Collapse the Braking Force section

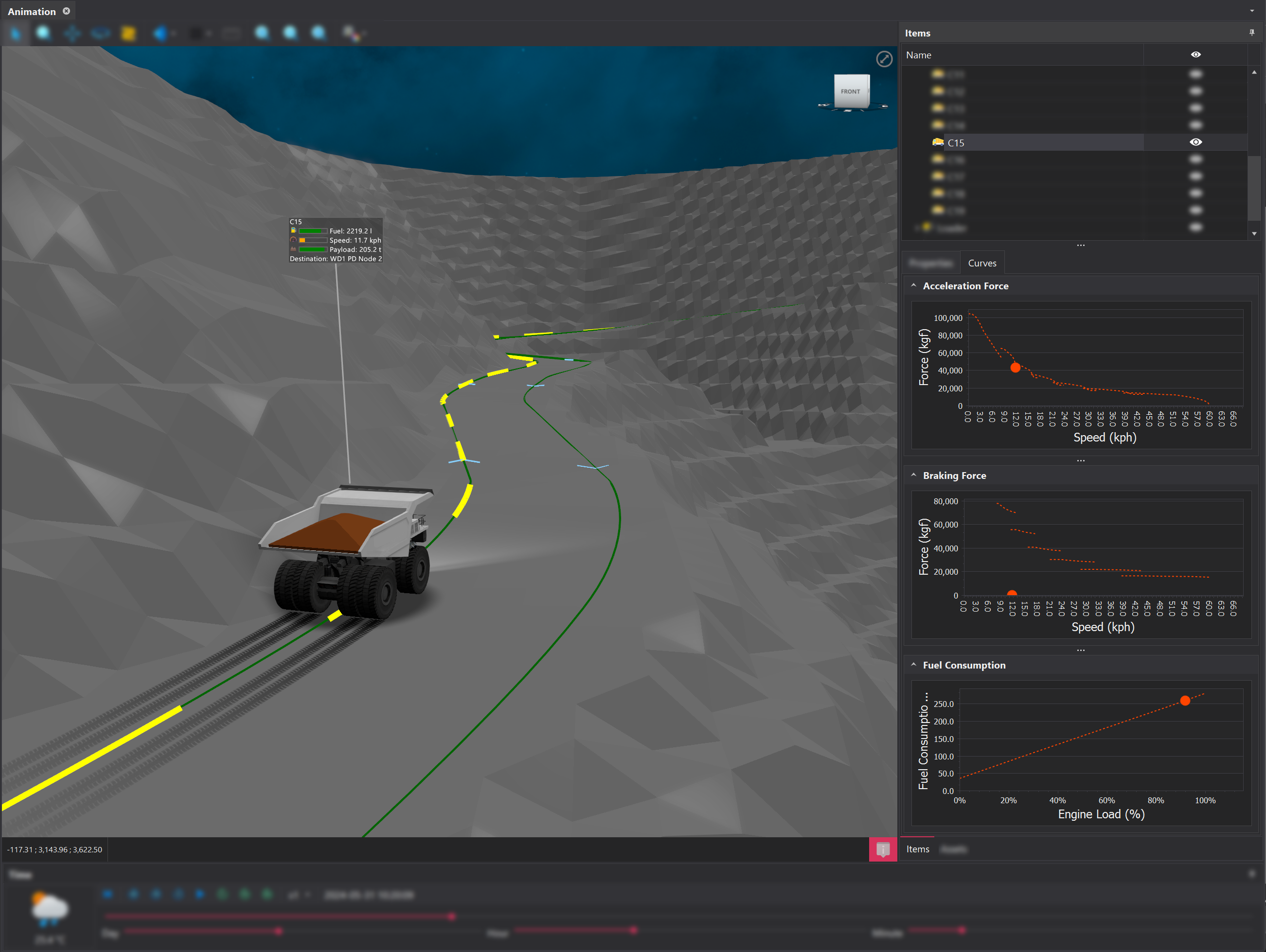click(913, 476)
